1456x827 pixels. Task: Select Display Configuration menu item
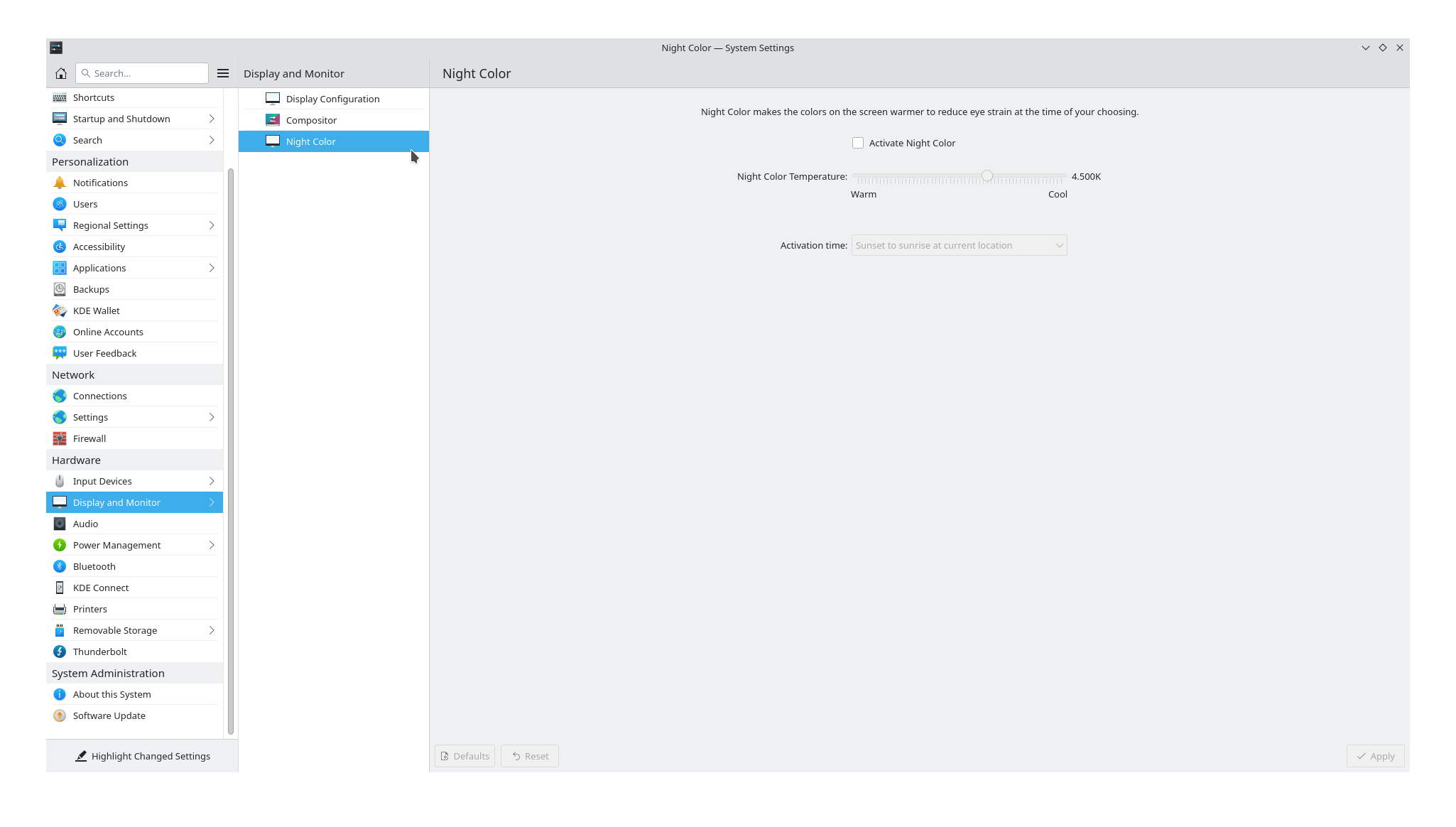click(x=332, y=98)
